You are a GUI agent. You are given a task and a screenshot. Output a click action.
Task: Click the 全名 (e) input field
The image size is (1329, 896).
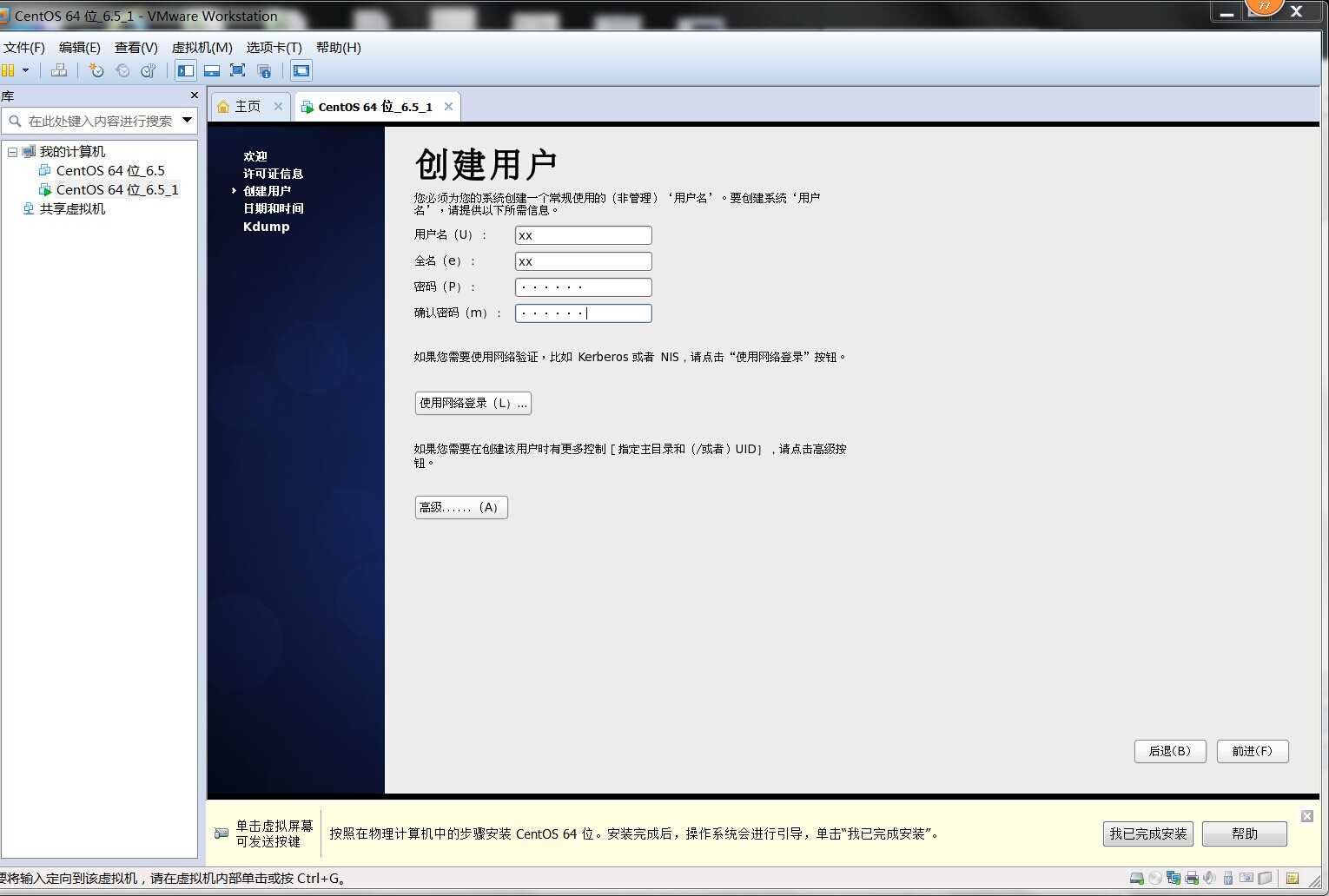pos(583,261)
